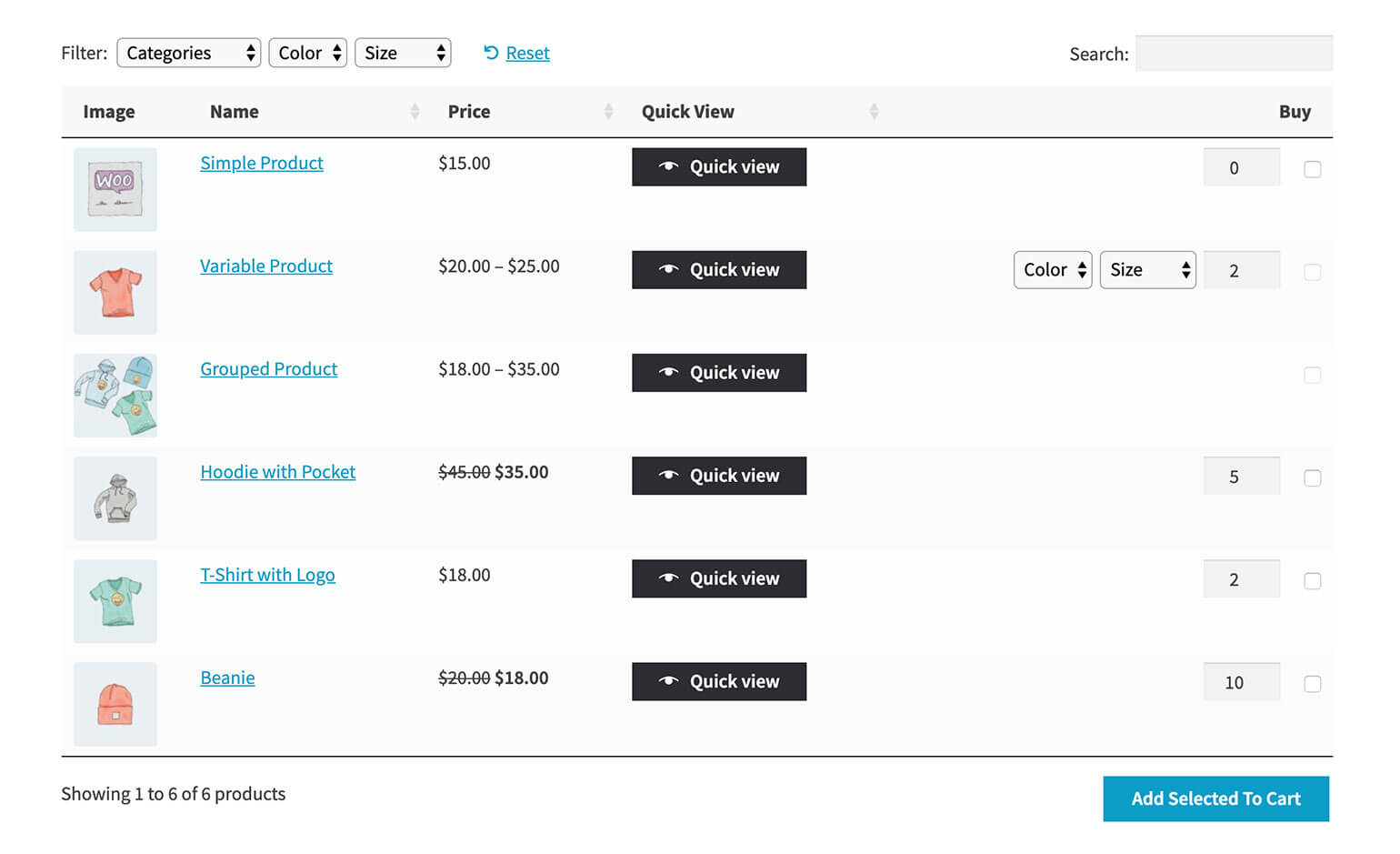Screen dimensions: 1400x854
Task: Click the Grouped Product image
Action: click(x=115, y=396)
